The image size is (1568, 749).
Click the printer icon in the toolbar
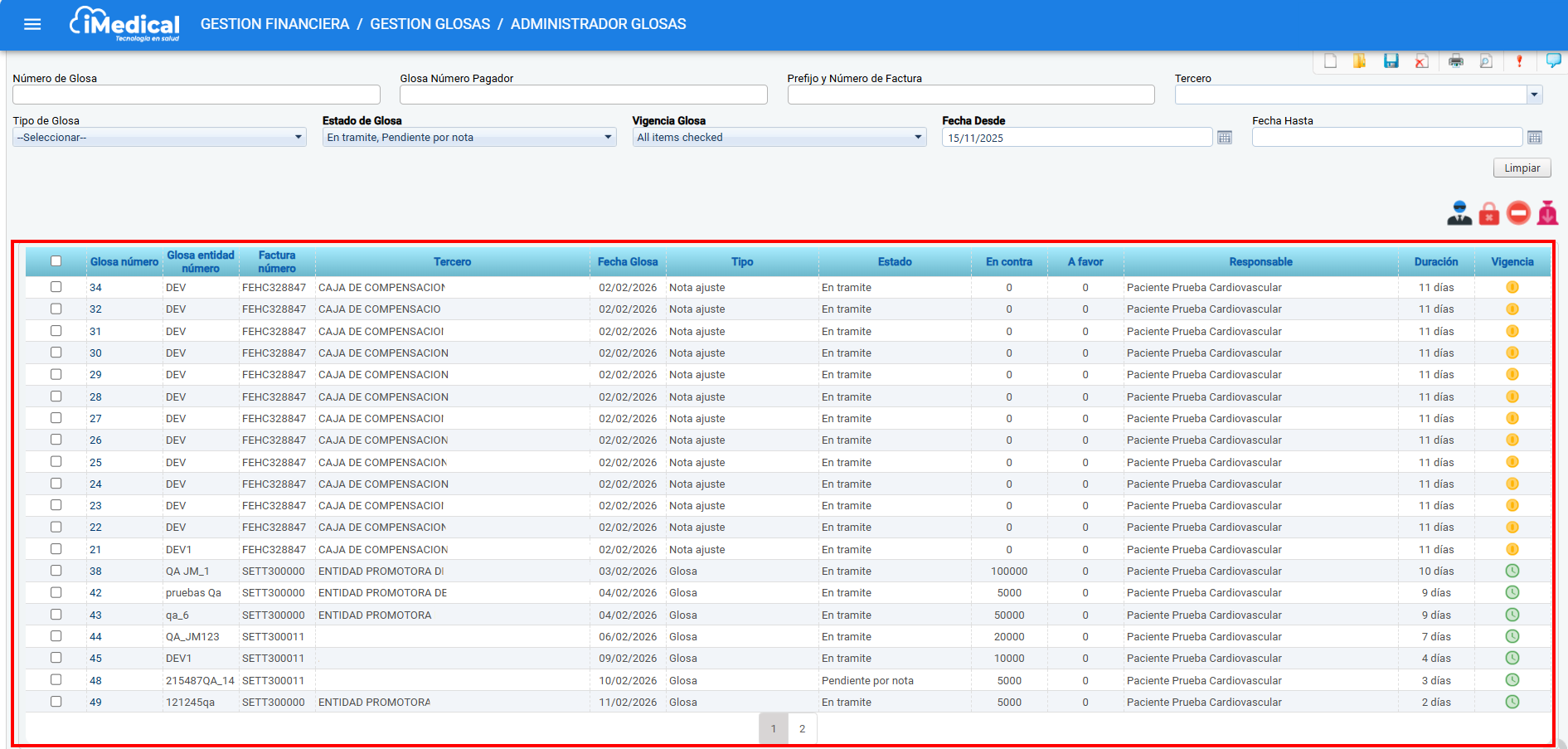pos(1455,61)
